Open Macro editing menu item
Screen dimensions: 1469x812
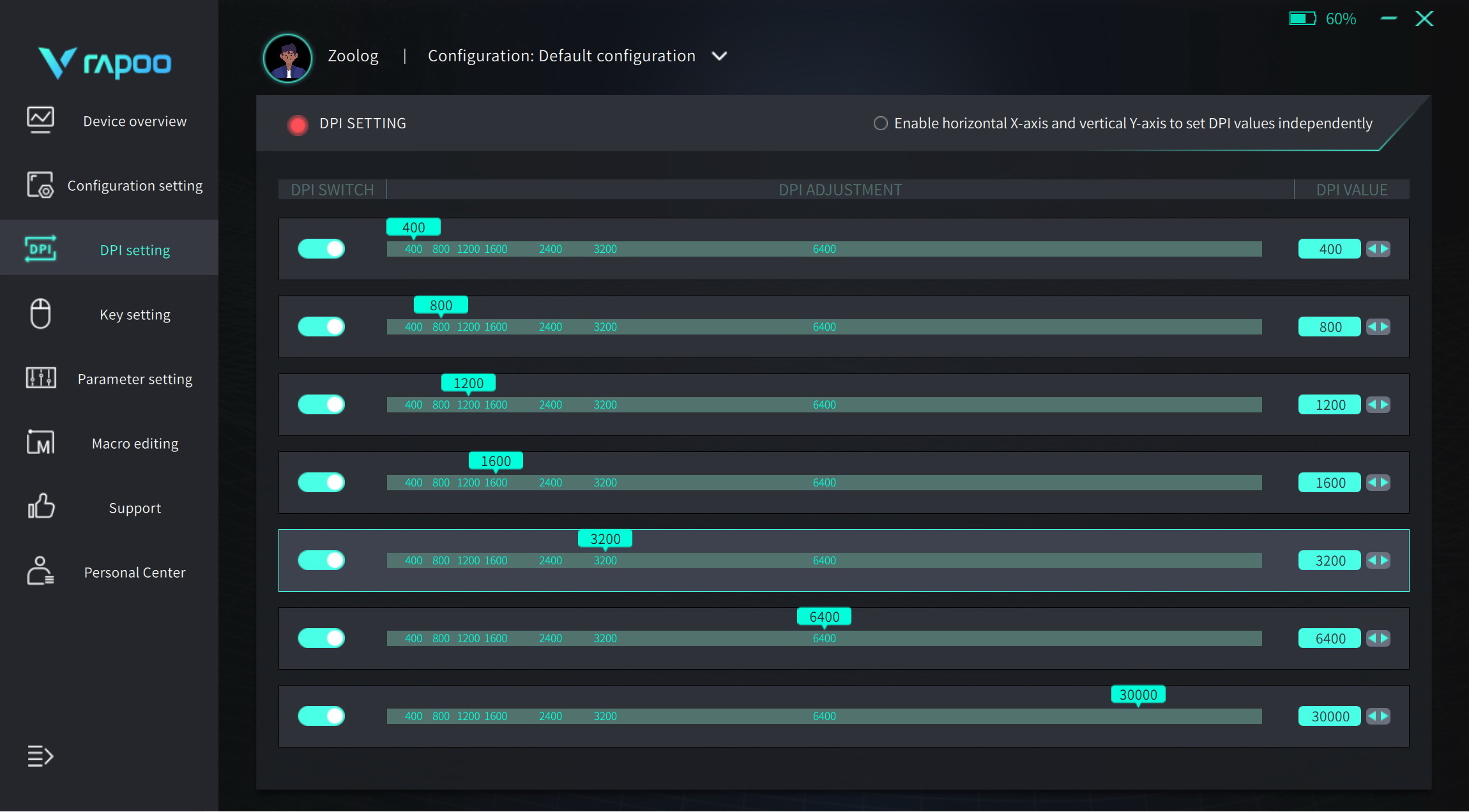(135, 444)
